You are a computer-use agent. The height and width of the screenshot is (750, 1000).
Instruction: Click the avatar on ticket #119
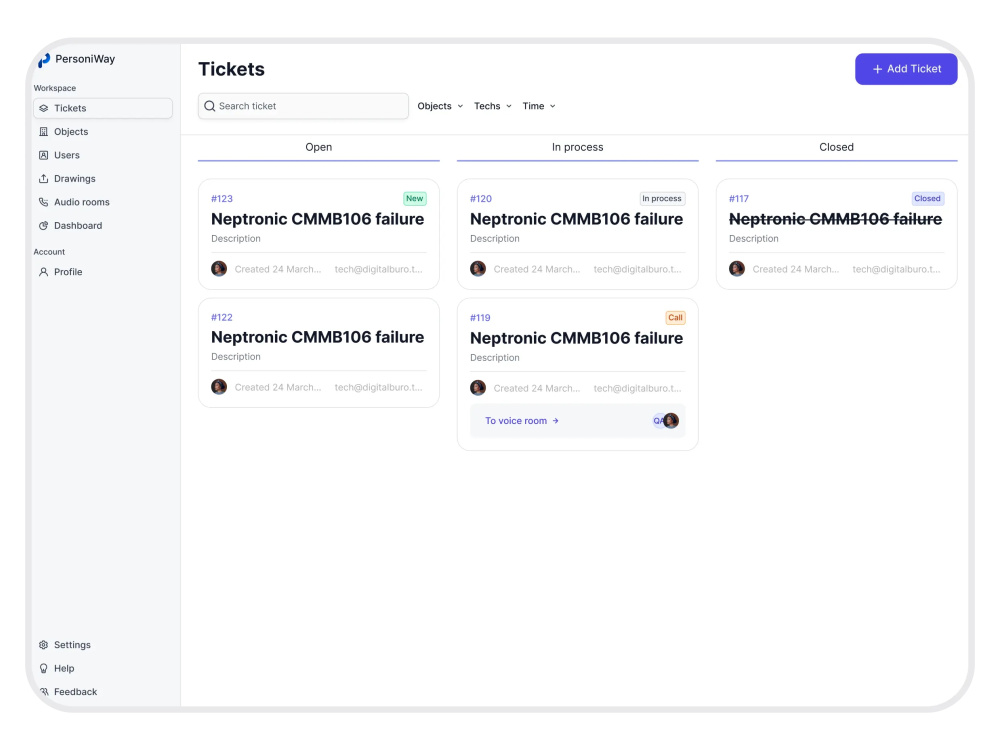[x=478, y=388]
